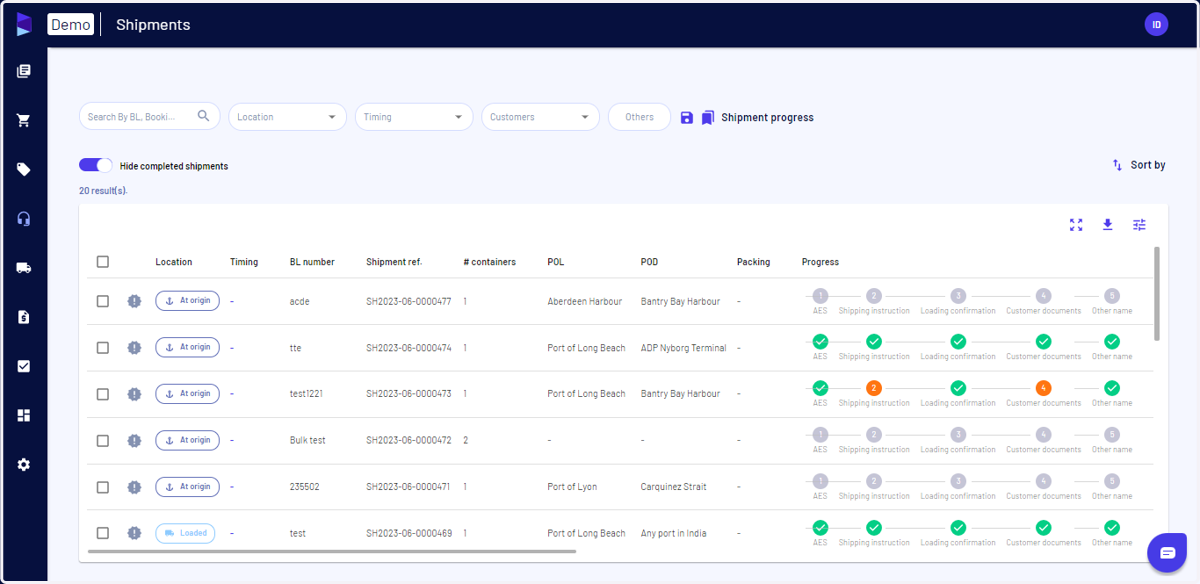The image size is (1200, 584).
Task: Click the Shipment progress label
Action: click(x=768, y=117)
